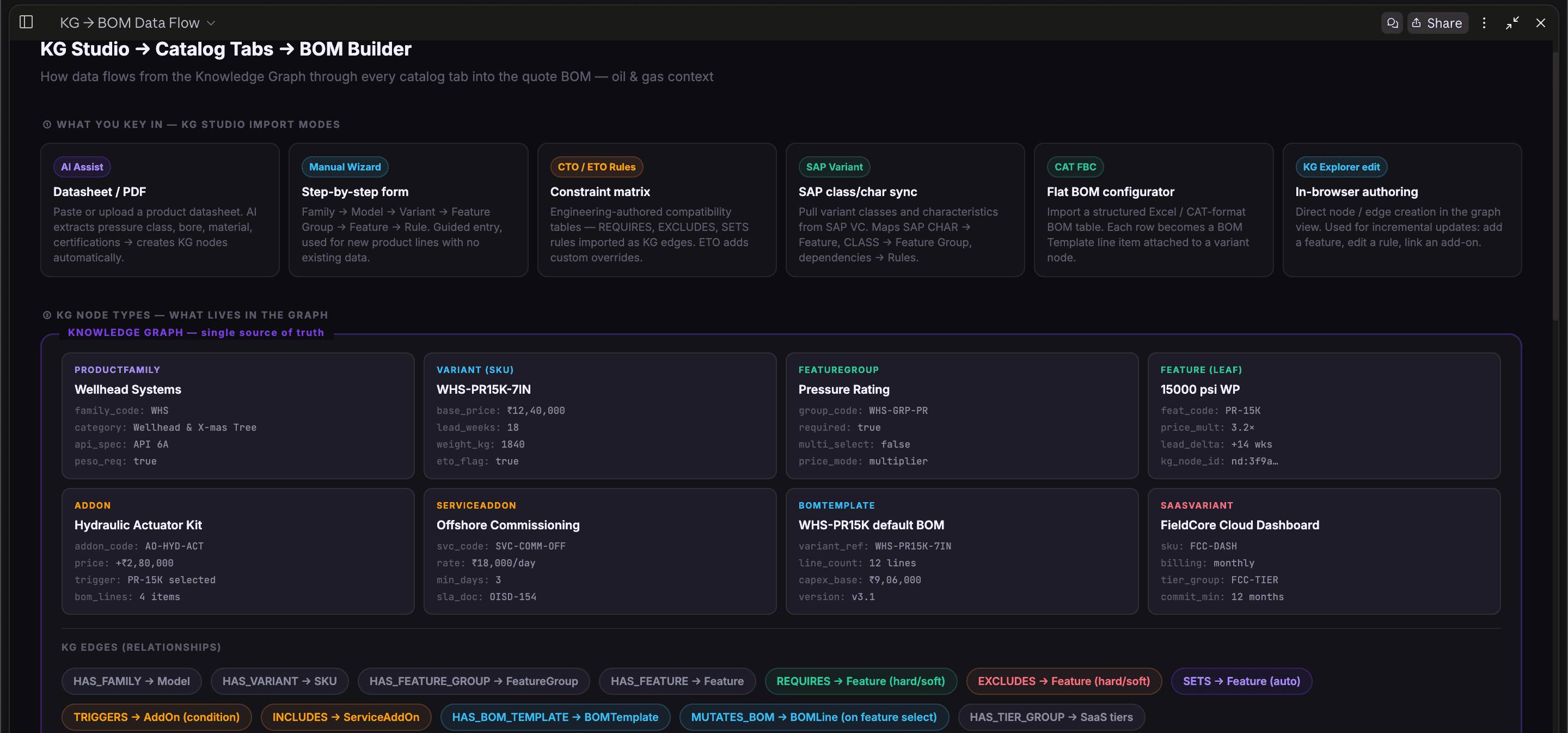Click the REQUIRES → Feature (hard/soft) chip
1568x733 pixels.
[861, 681]
